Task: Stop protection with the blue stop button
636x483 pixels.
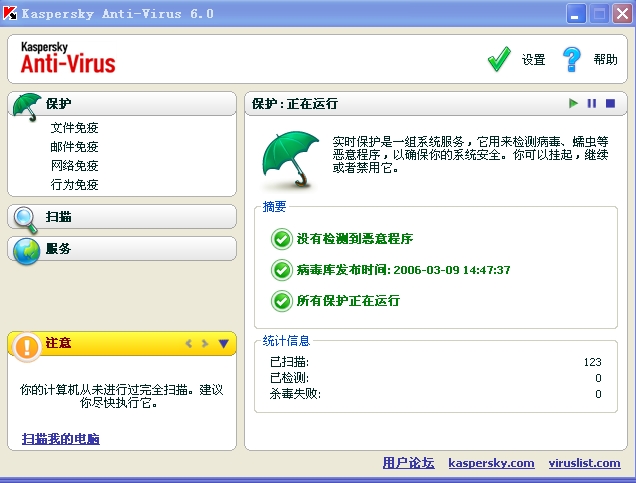Action: (610, 103)
